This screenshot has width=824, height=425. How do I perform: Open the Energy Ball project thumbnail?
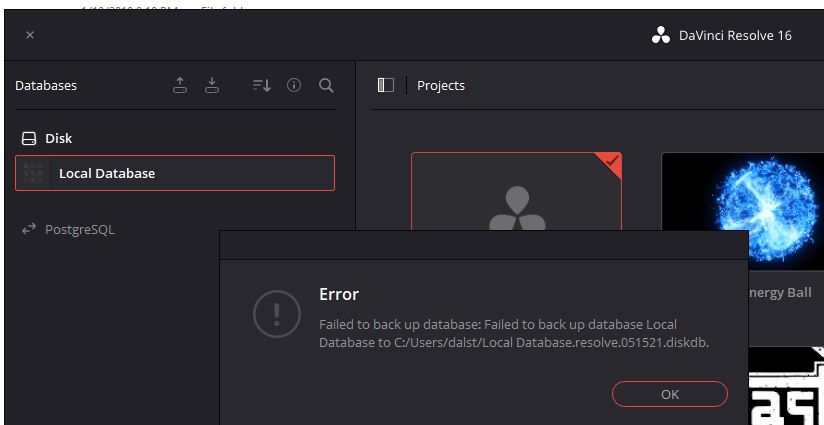click(743, 211)
